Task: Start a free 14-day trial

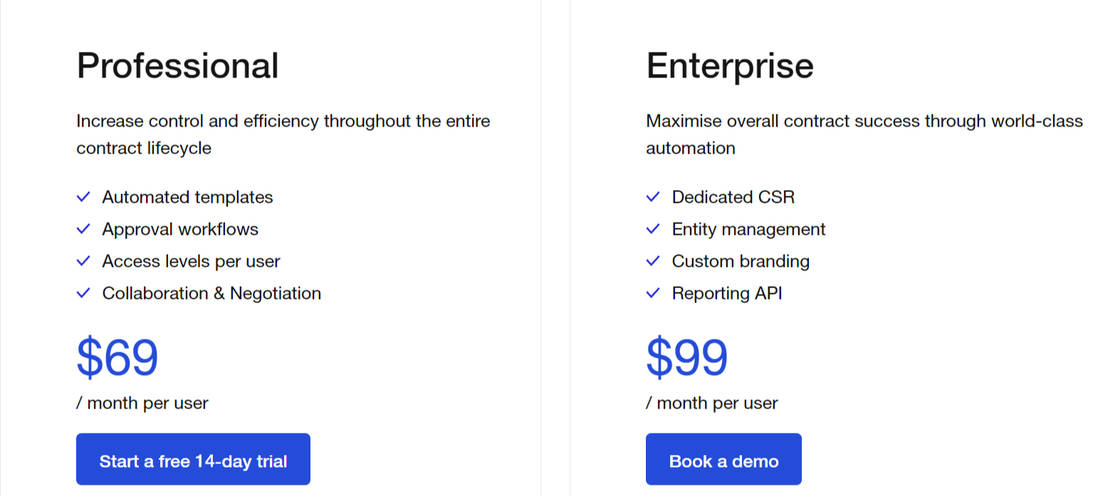Action: coord(193,459)
